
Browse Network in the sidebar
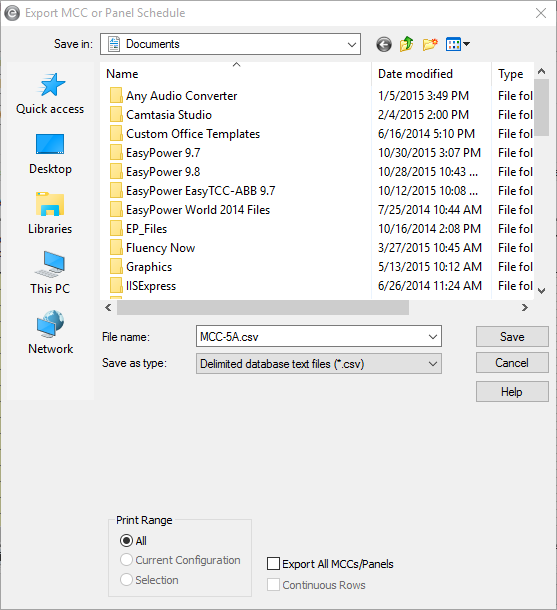pyautogui.click(x=50, y=333)
